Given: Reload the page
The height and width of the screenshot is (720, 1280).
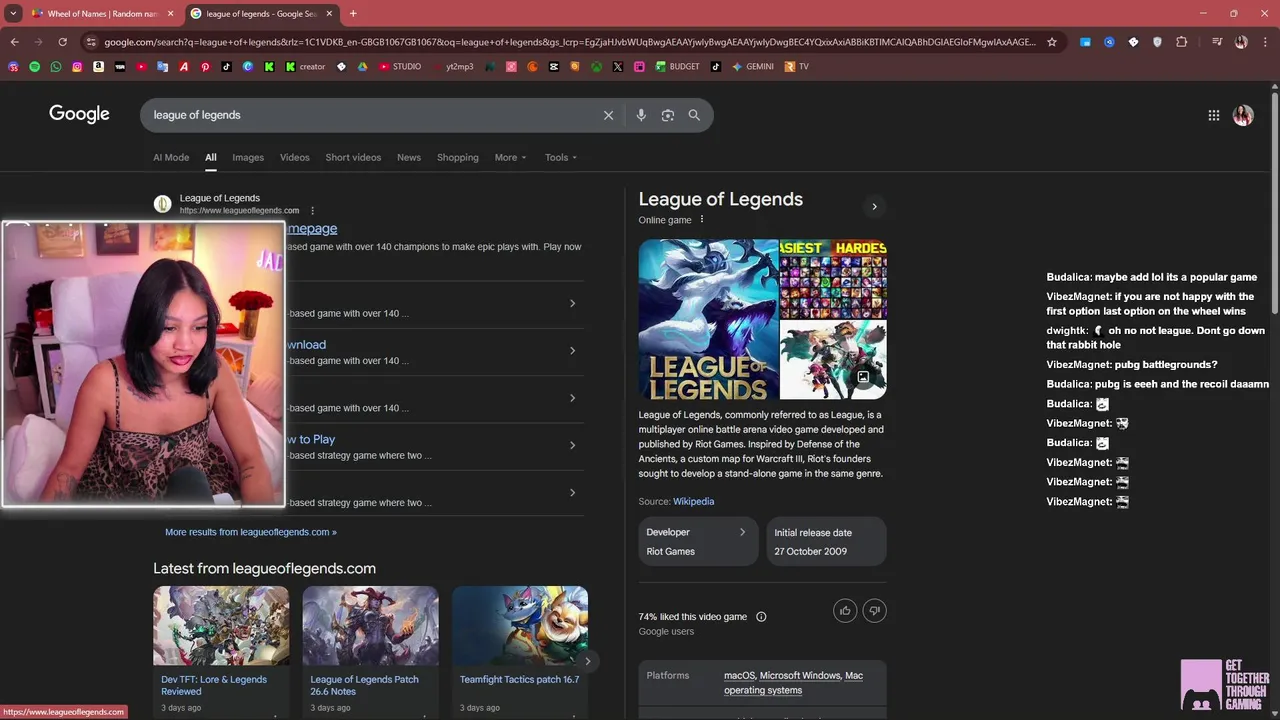Looking at the screenshot, I should [62, 42].
